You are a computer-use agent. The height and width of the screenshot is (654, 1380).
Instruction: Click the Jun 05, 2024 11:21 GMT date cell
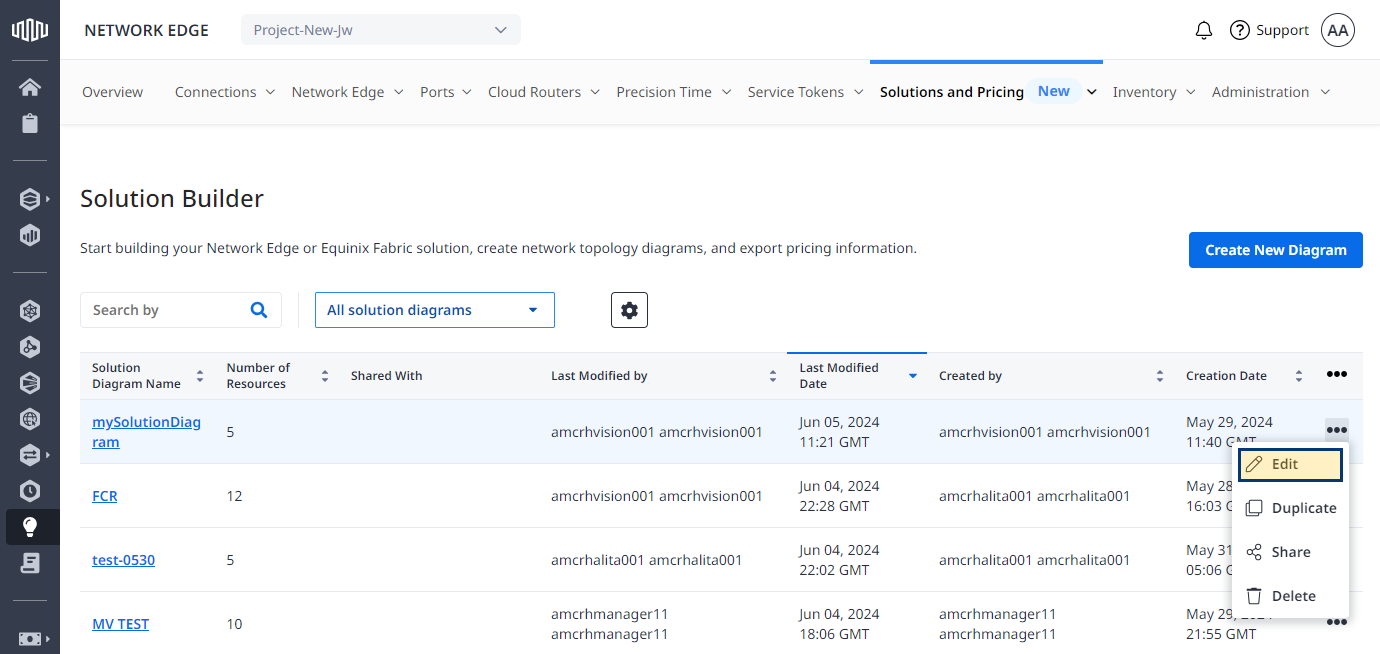pyautogui.click(x=840, y=432)
